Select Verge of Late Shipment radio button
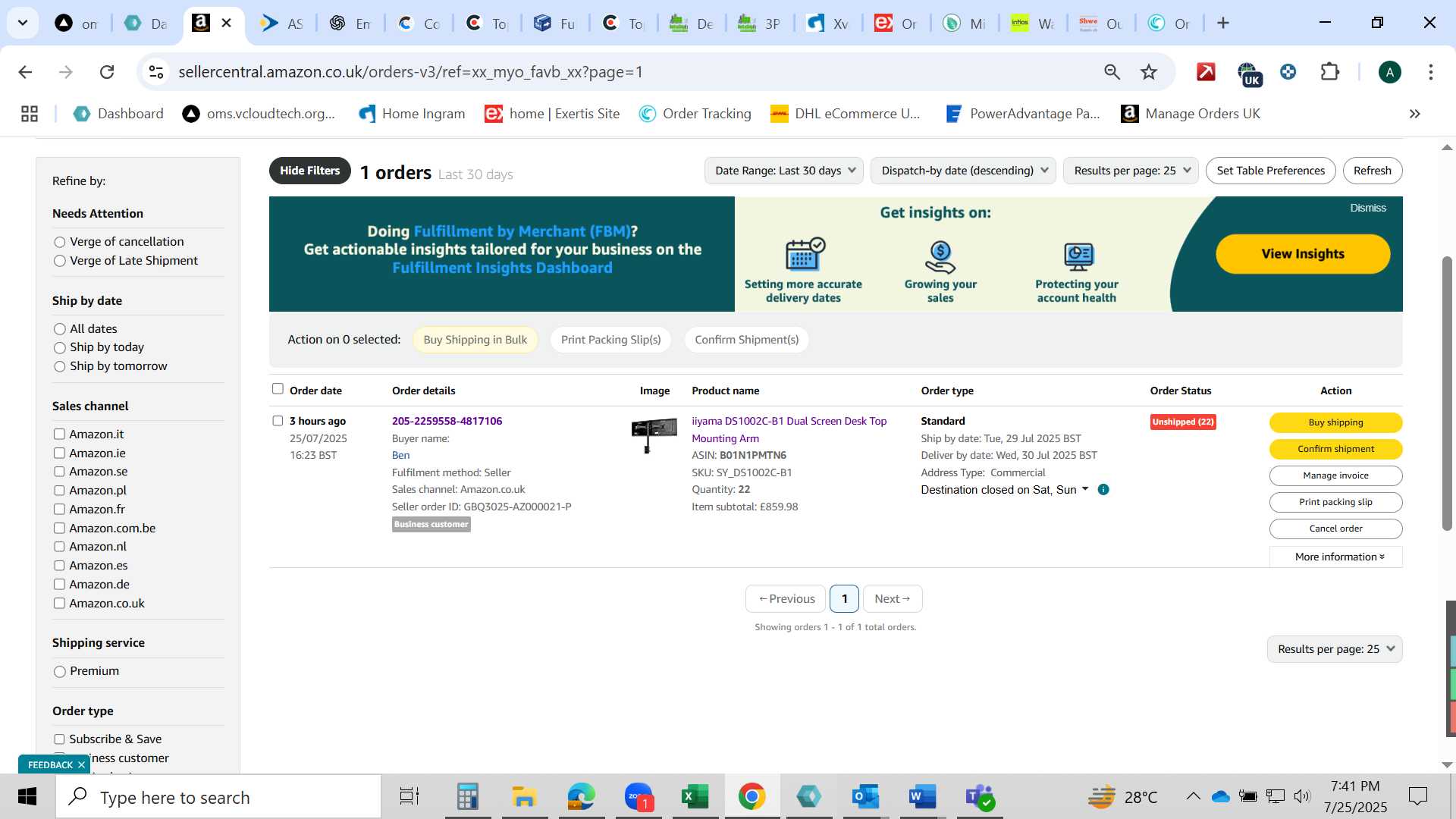Viewport: 1456px width, 819px height. (x=60, y=262)
